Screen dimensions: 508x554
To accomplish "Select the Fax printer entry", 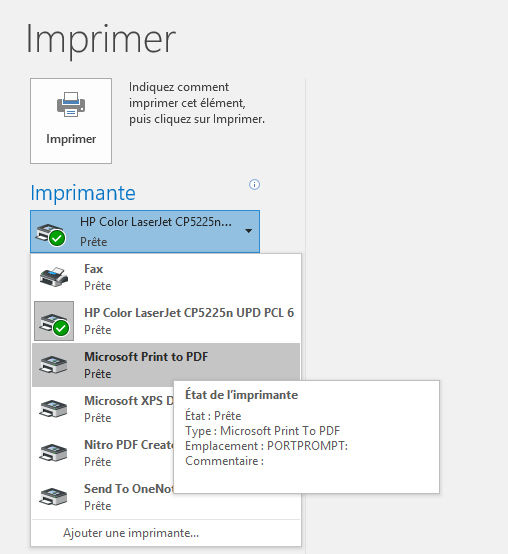I will [166, 277].
